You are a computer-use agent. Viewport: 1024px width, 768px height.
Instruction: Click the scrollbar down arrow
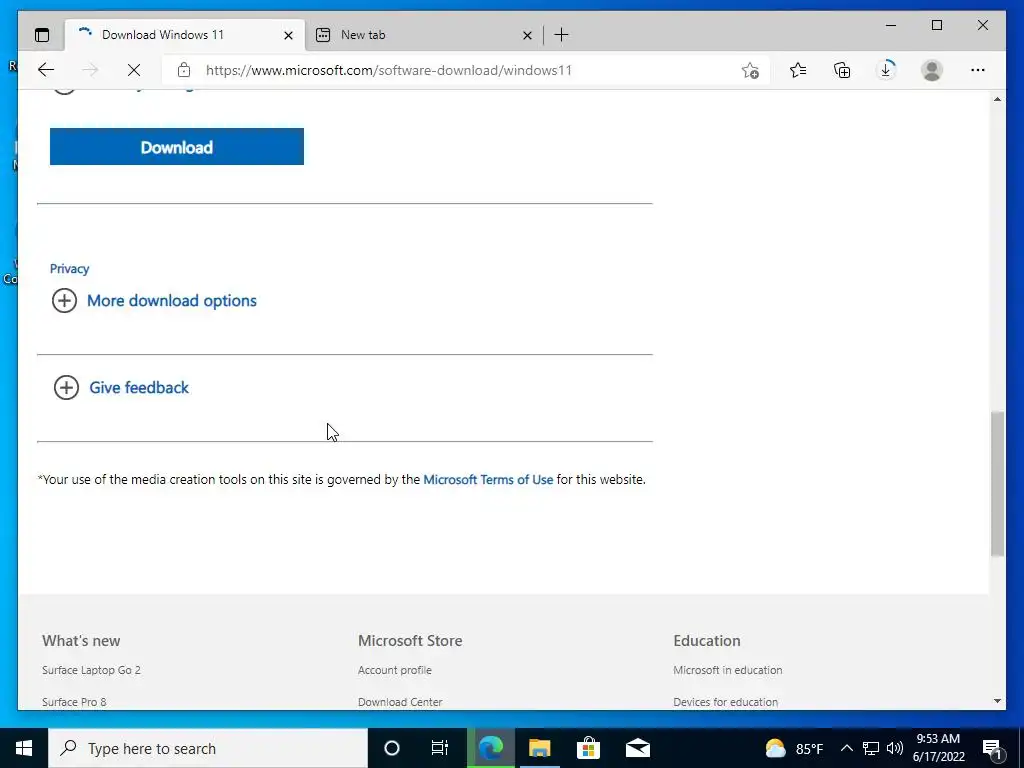pyautogui.click(x=997, y=701)
